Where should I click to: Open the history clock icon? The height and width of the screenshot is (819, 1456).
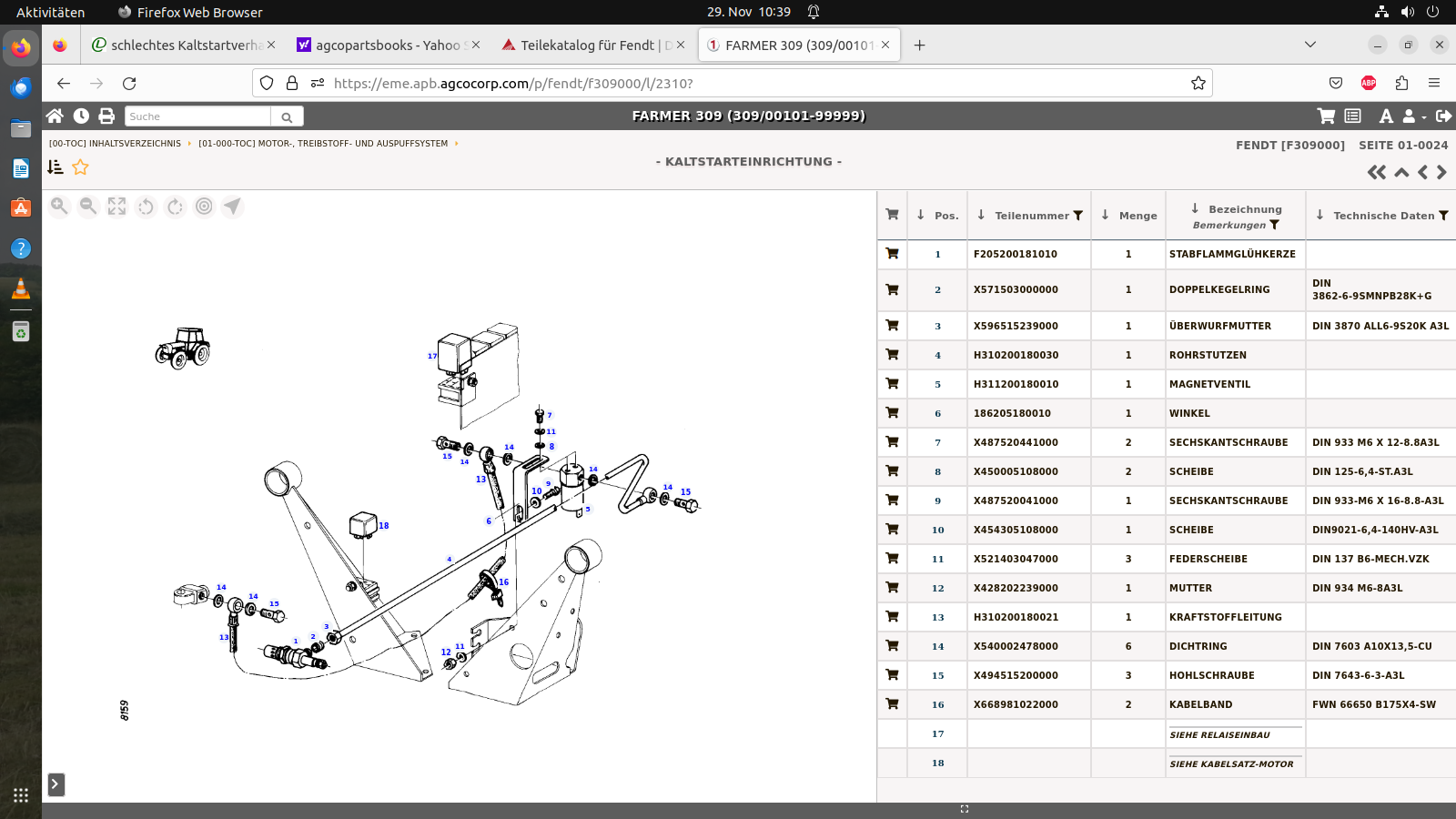(81, 116)
